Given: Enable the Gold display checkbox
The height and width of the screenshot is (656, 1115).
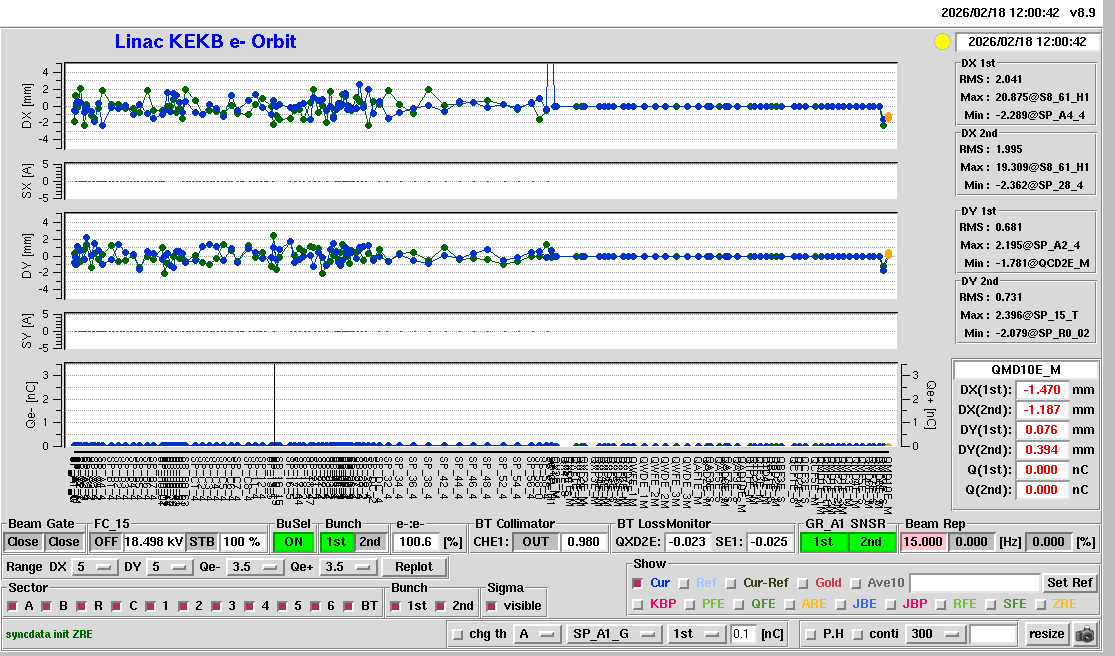Looking at the screenshot, I should point(803,583).
